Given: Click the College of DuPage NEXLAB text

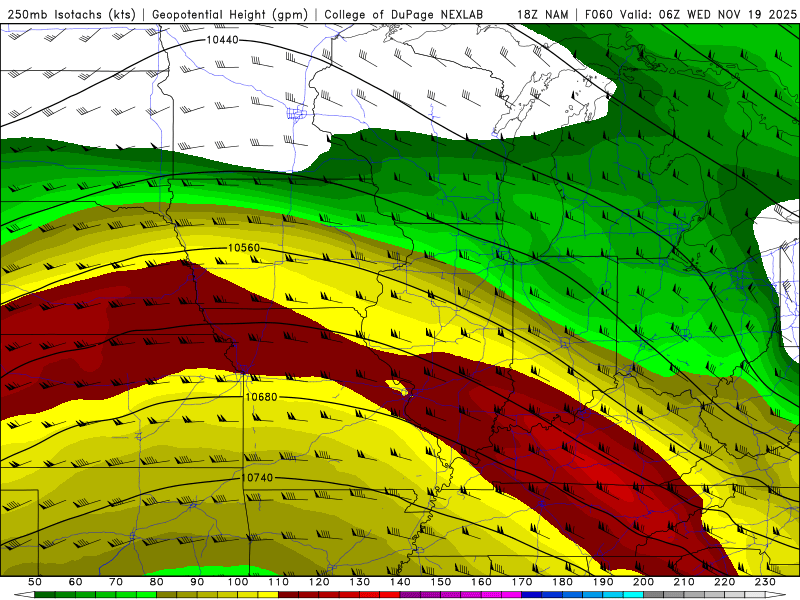Looking at the screenshot, I should (404, 14).
